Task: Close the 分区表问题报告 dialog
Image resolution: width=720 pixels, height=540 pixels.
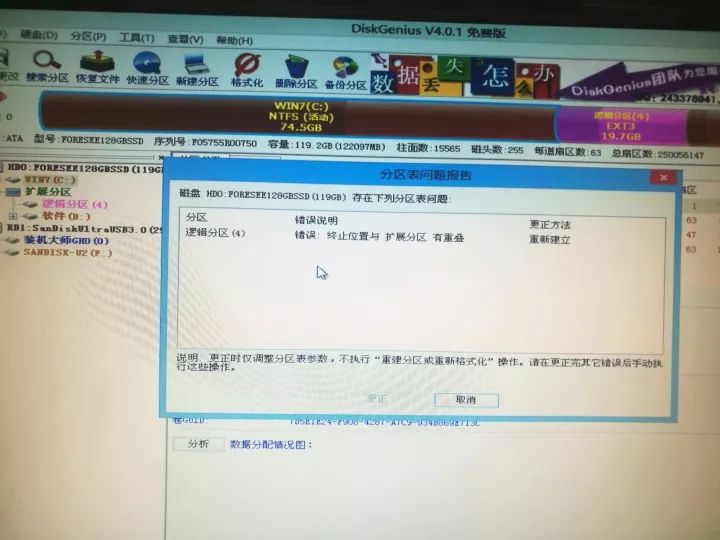Action: click(x=663, y=177)
